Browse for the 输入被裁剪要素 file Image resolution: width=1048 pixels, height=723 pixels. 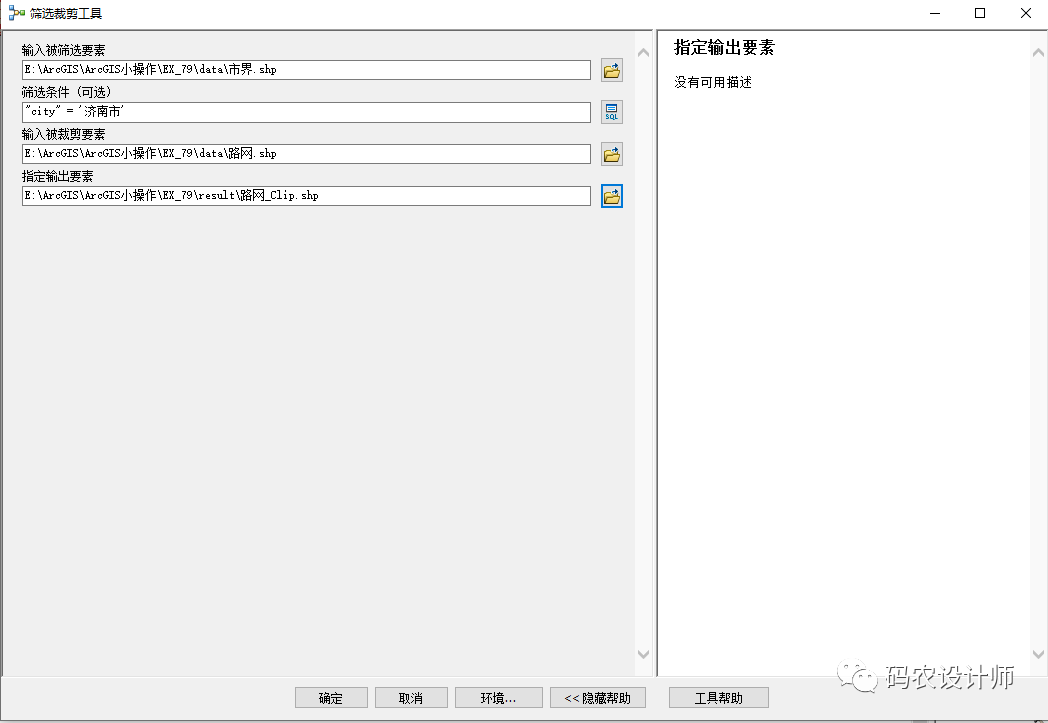point(611,154)
